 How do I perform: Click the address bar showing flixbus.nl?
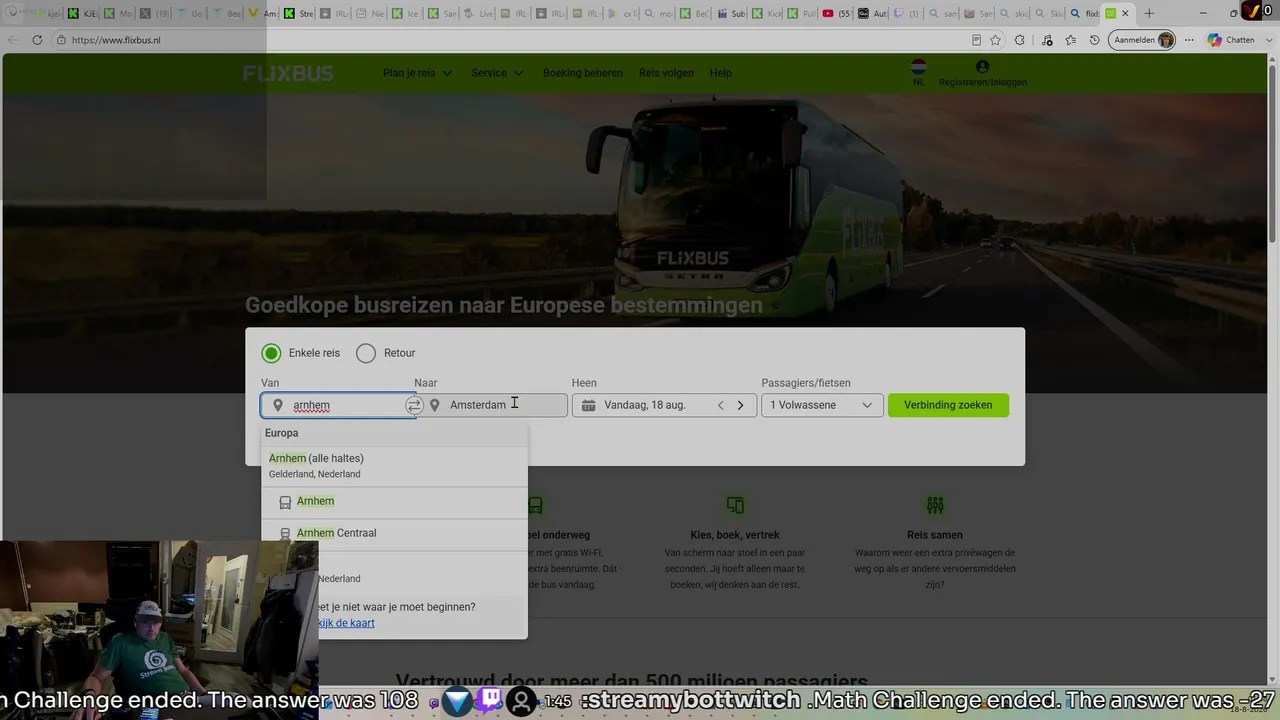coord(510,40)
